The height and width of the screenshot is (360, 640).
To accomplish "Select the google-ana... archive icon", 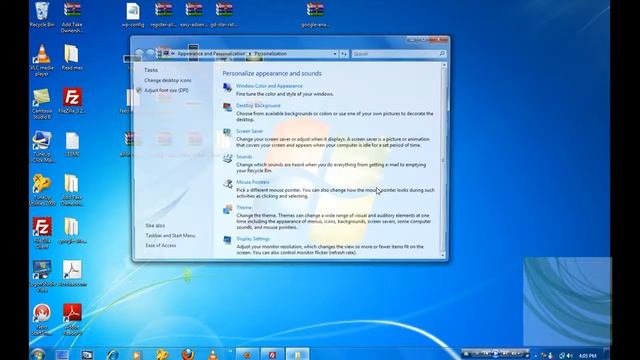I will 316,14.
